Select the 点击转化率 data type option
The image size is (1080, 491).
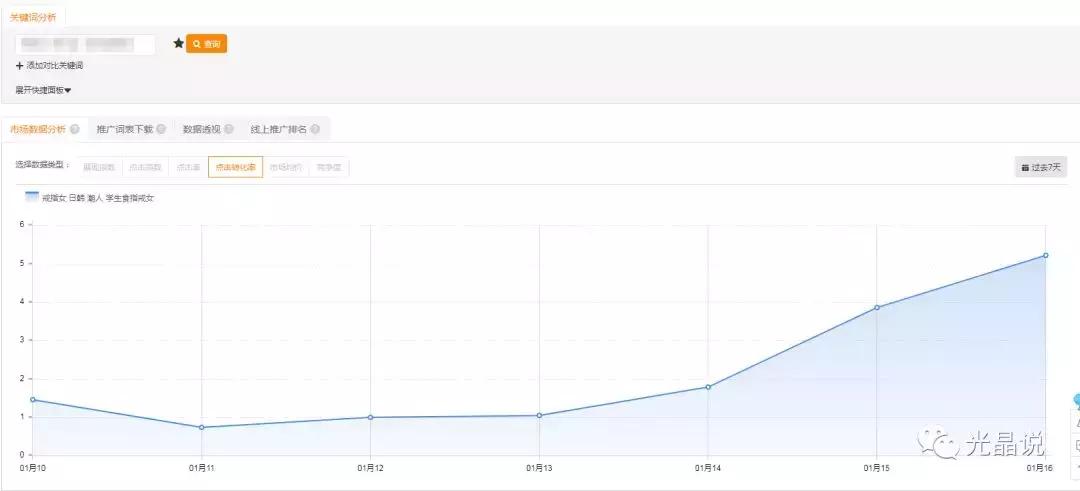tap(235, 167)
